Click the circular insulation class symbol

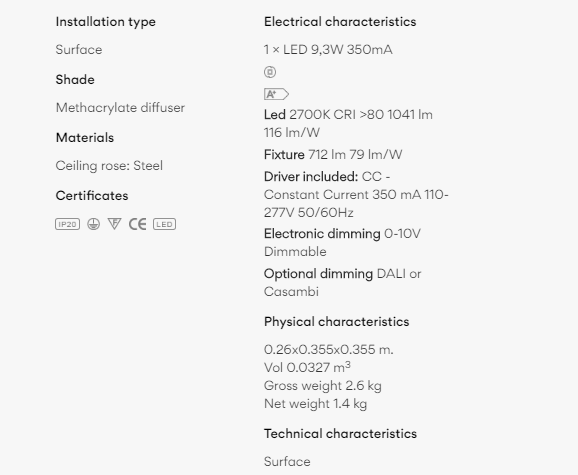point(270,72)
